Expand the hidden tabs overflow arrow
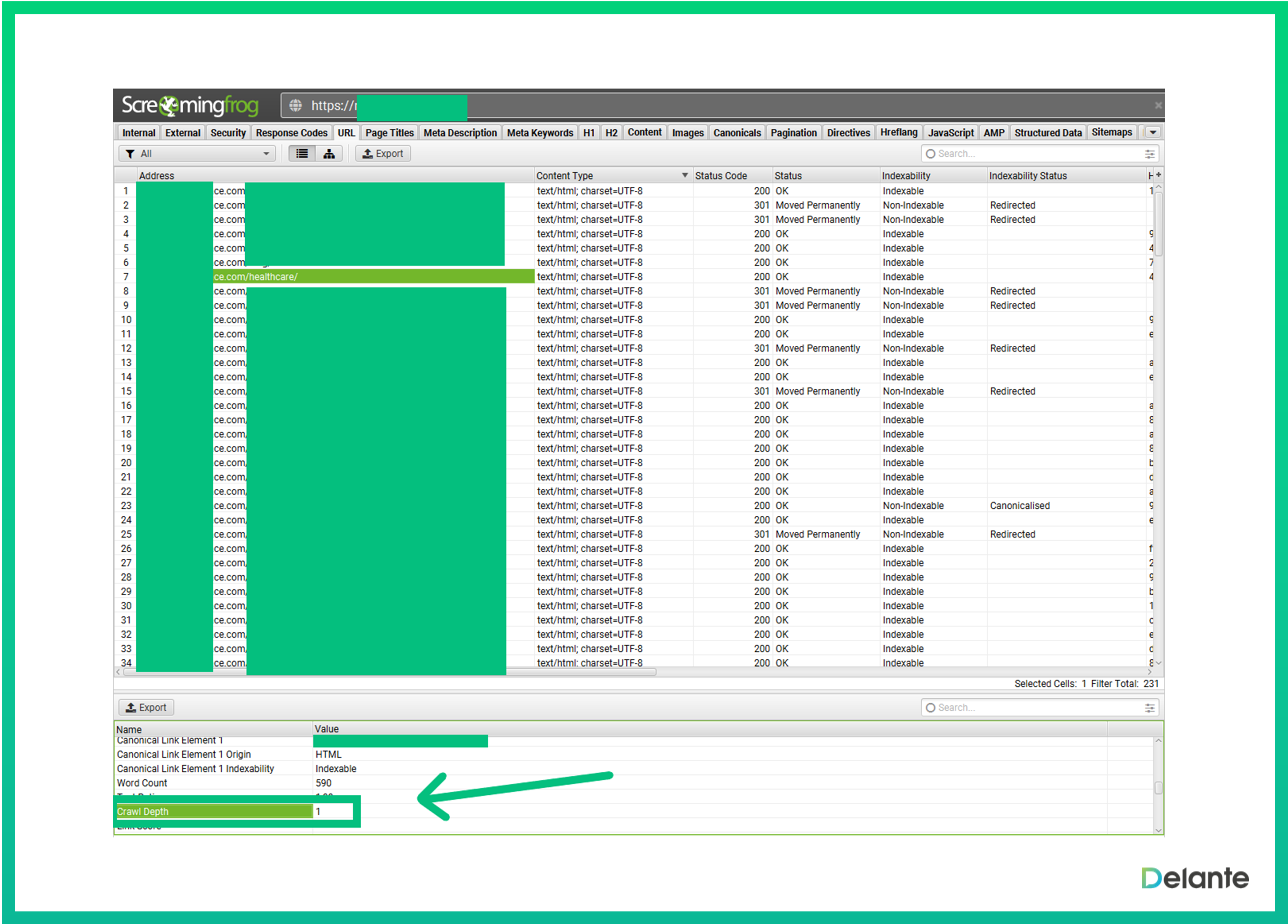 click(x=1153, y=132)
